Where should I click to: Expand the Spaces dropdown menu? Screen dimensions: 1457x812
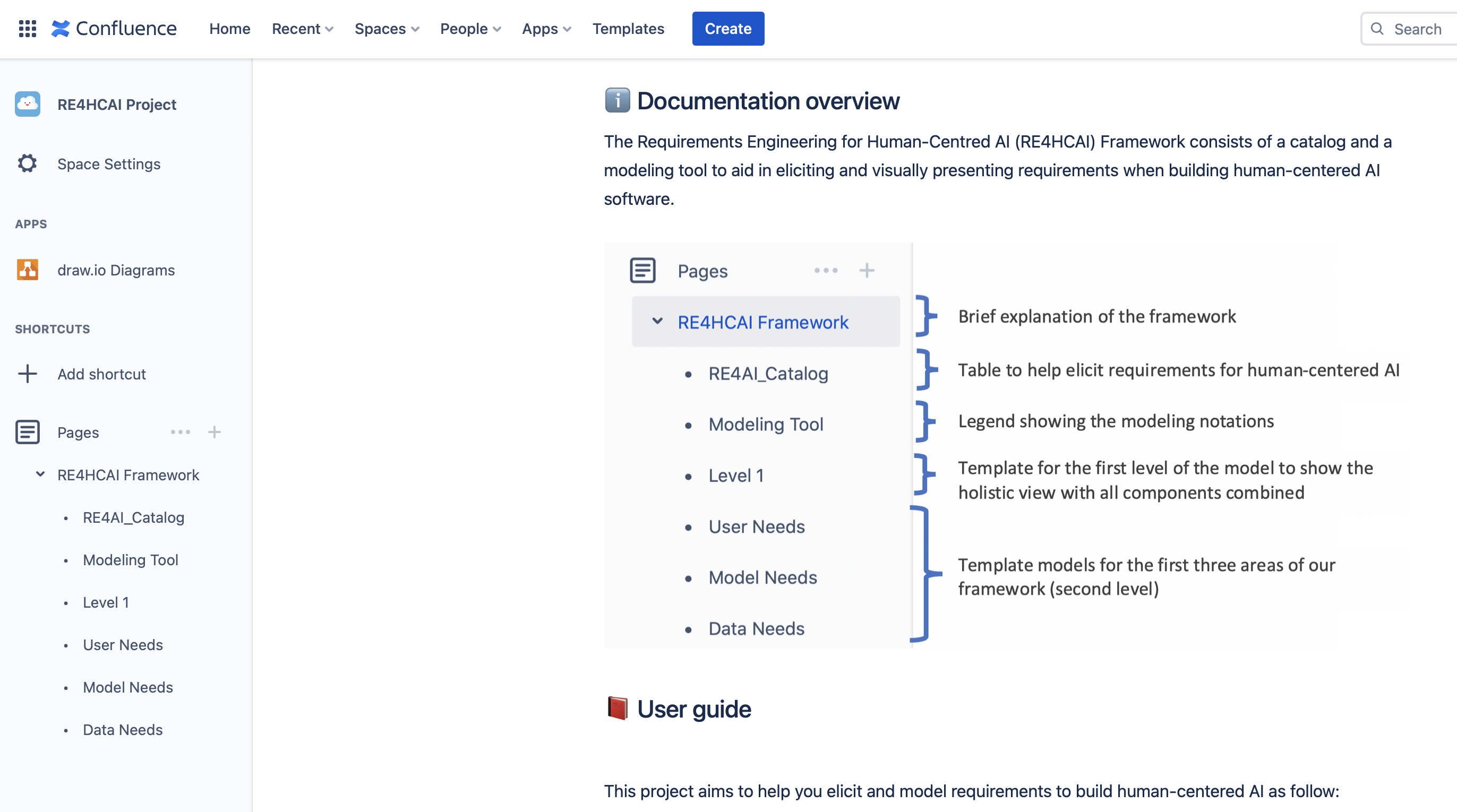click(x=387, y=29)
